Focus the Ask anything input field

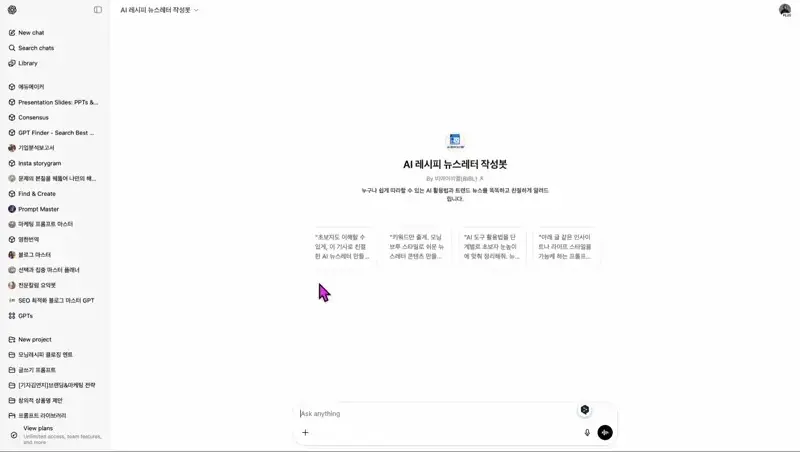436,414
